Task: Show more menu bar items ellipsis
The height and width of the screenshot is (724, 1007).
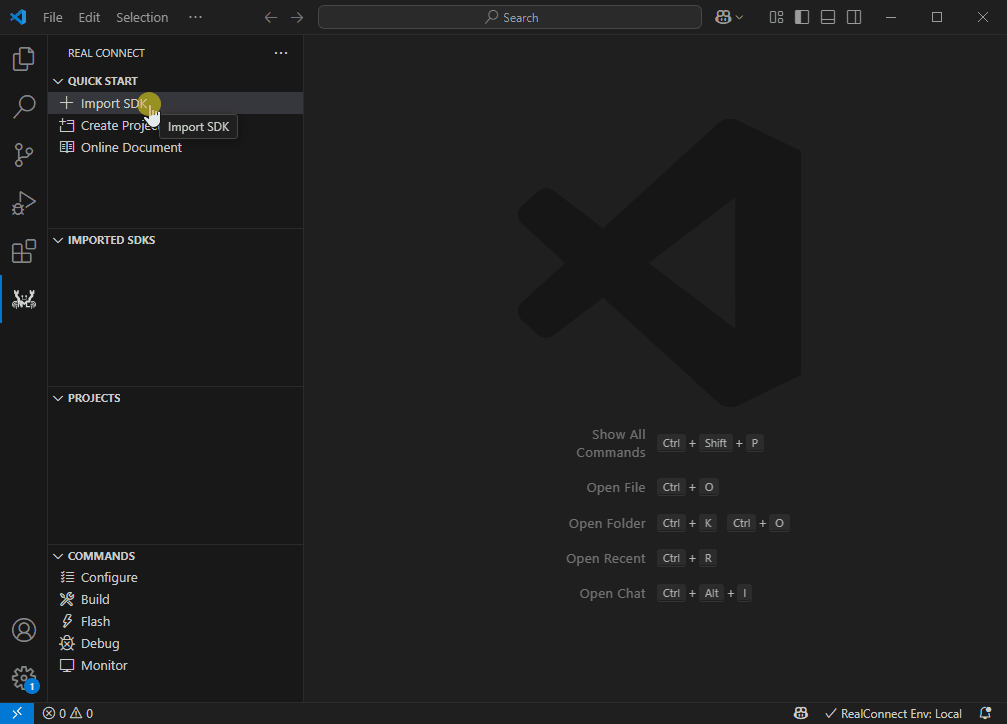Action: 195,17
